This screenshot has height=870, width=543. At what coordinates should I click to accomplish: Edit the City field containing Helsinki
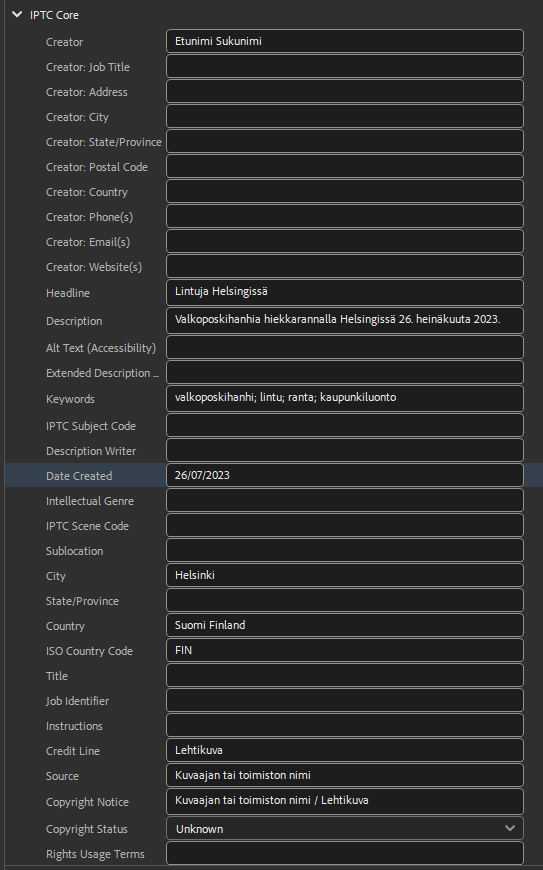point(345,575)
